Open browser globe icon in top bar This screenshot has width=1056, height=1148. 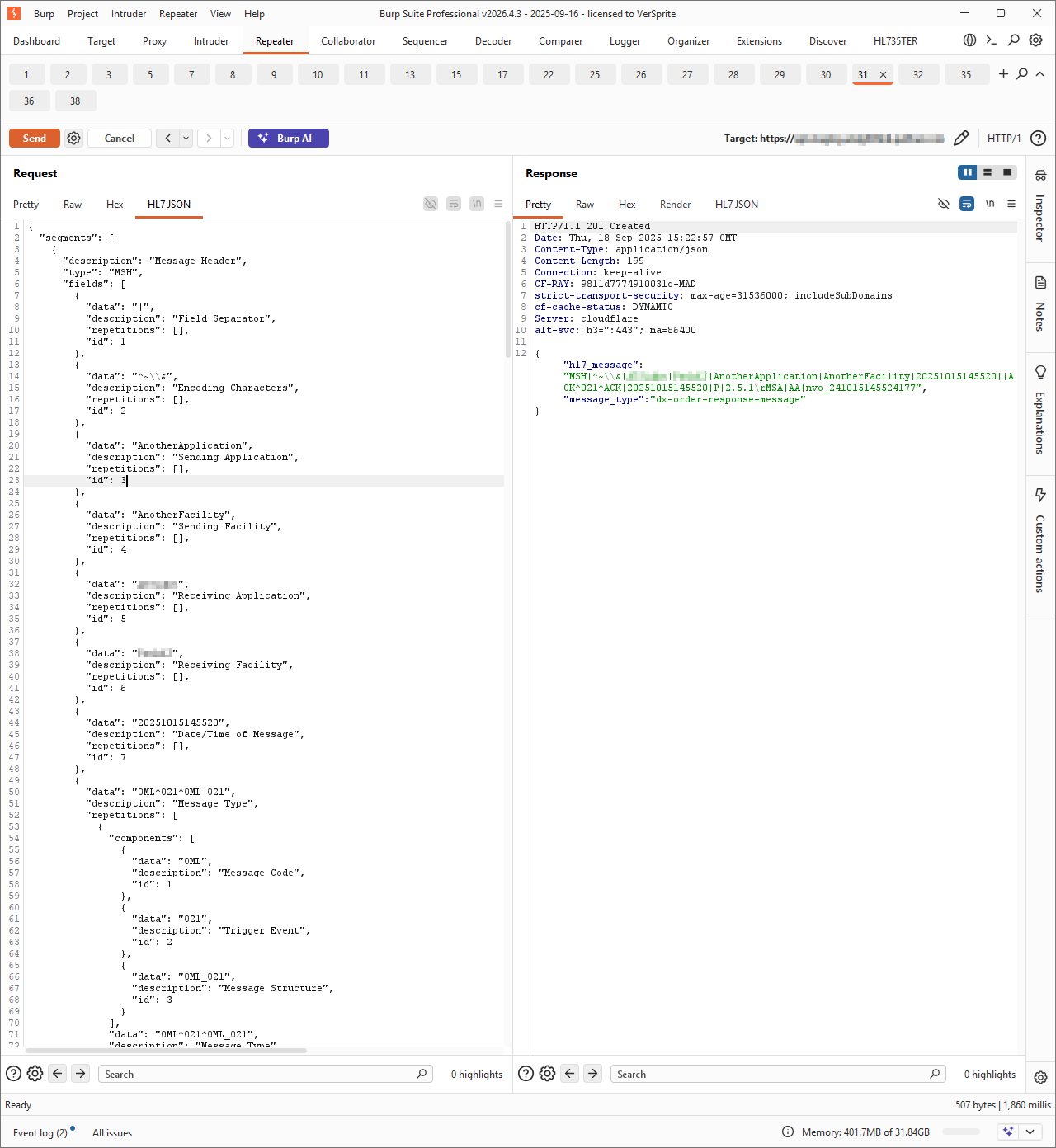click(970, 40)
